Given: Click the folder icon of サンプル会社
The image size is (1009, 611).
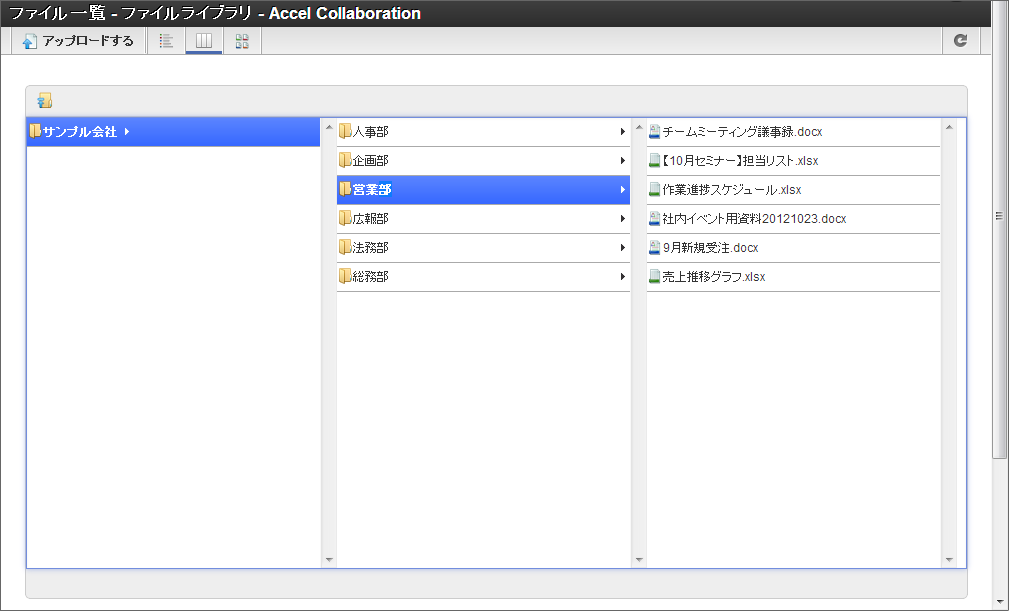Looking at the screenshot, I should 35,131.
